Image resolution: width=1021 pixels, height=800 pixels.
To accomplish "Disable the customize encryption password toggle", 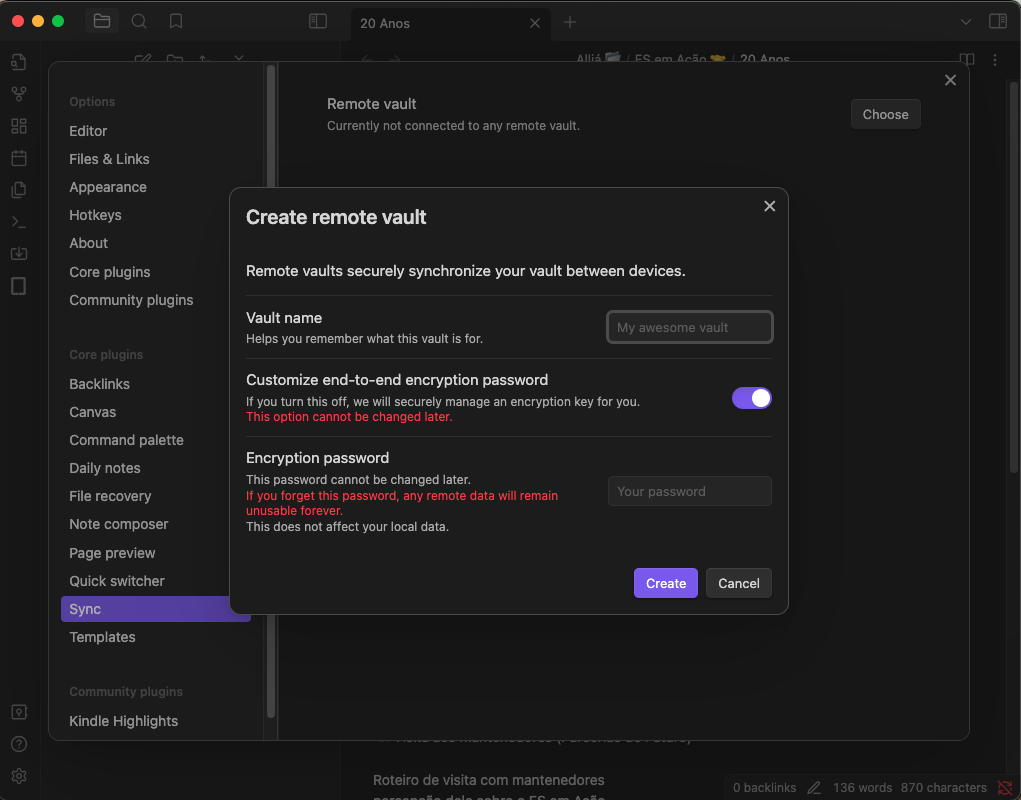I will (x=751, y=397).
